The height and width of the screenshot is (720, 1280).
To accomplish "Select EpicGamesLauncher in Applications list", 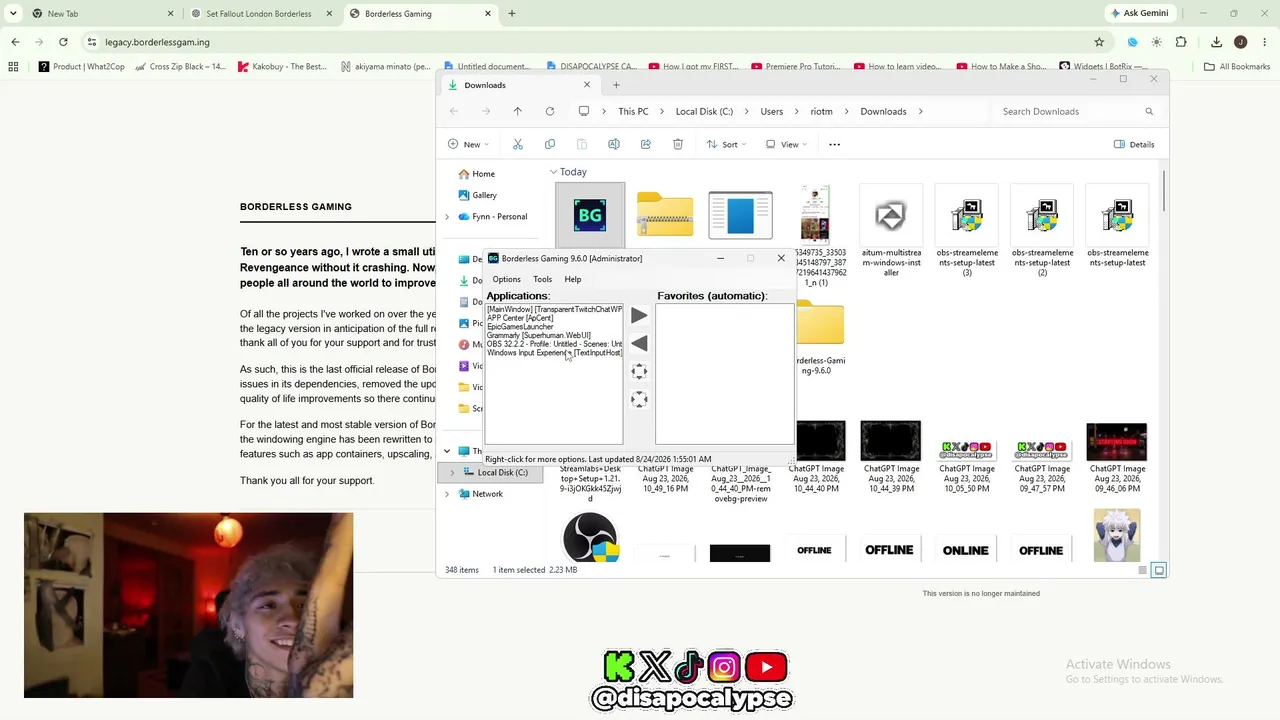I will 520,327.
